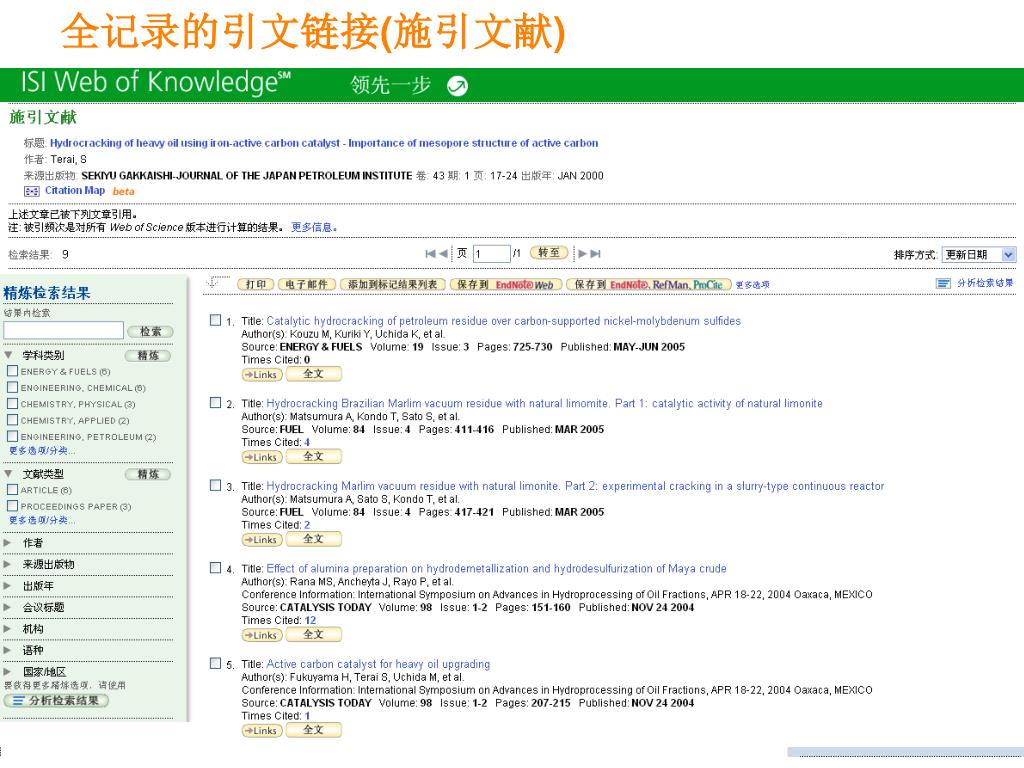Save to EndNote, RefMan, ProCite button

(648, 284)
